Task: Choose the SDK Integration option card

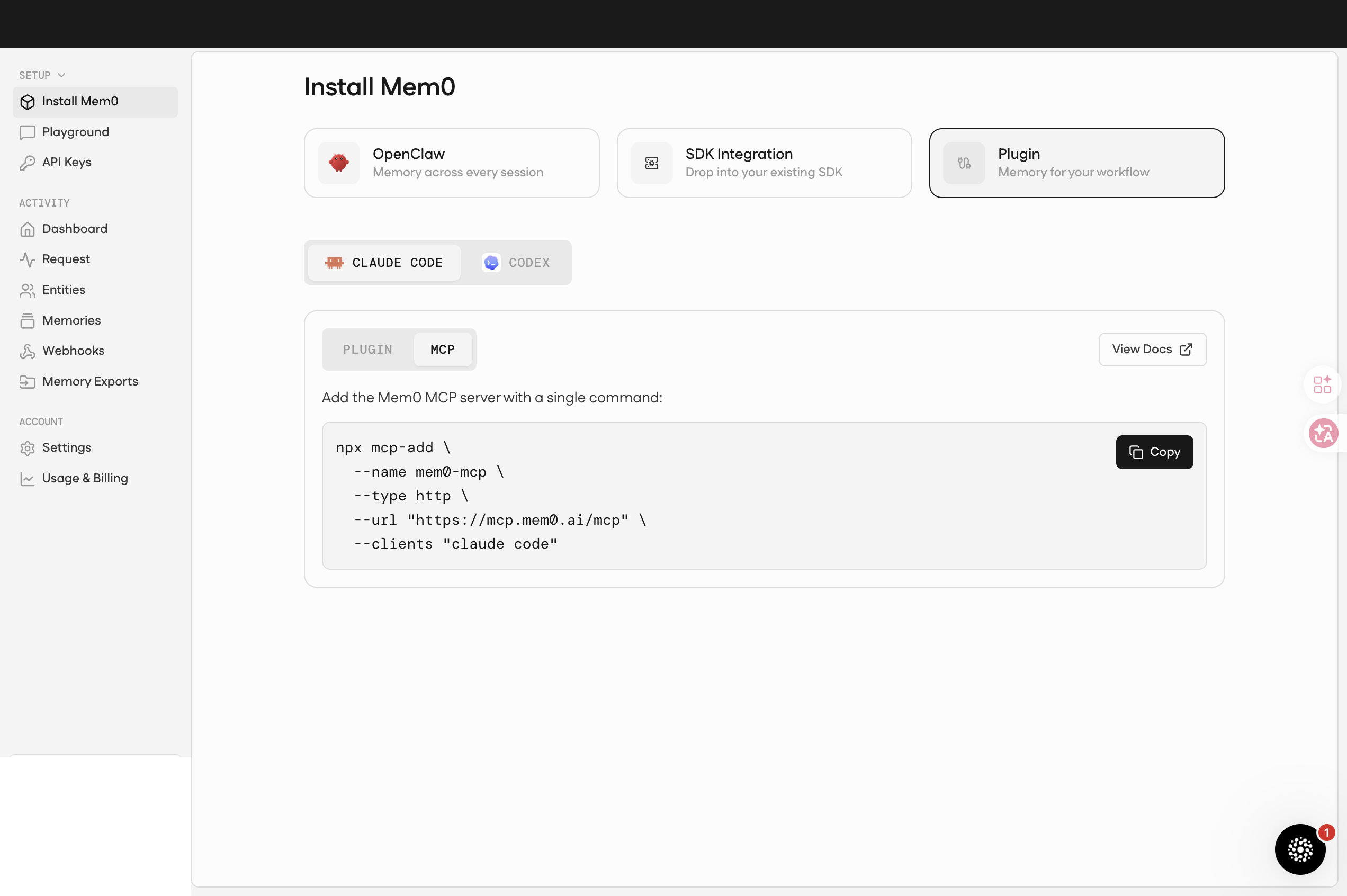Action: click(x=765, y=163)
